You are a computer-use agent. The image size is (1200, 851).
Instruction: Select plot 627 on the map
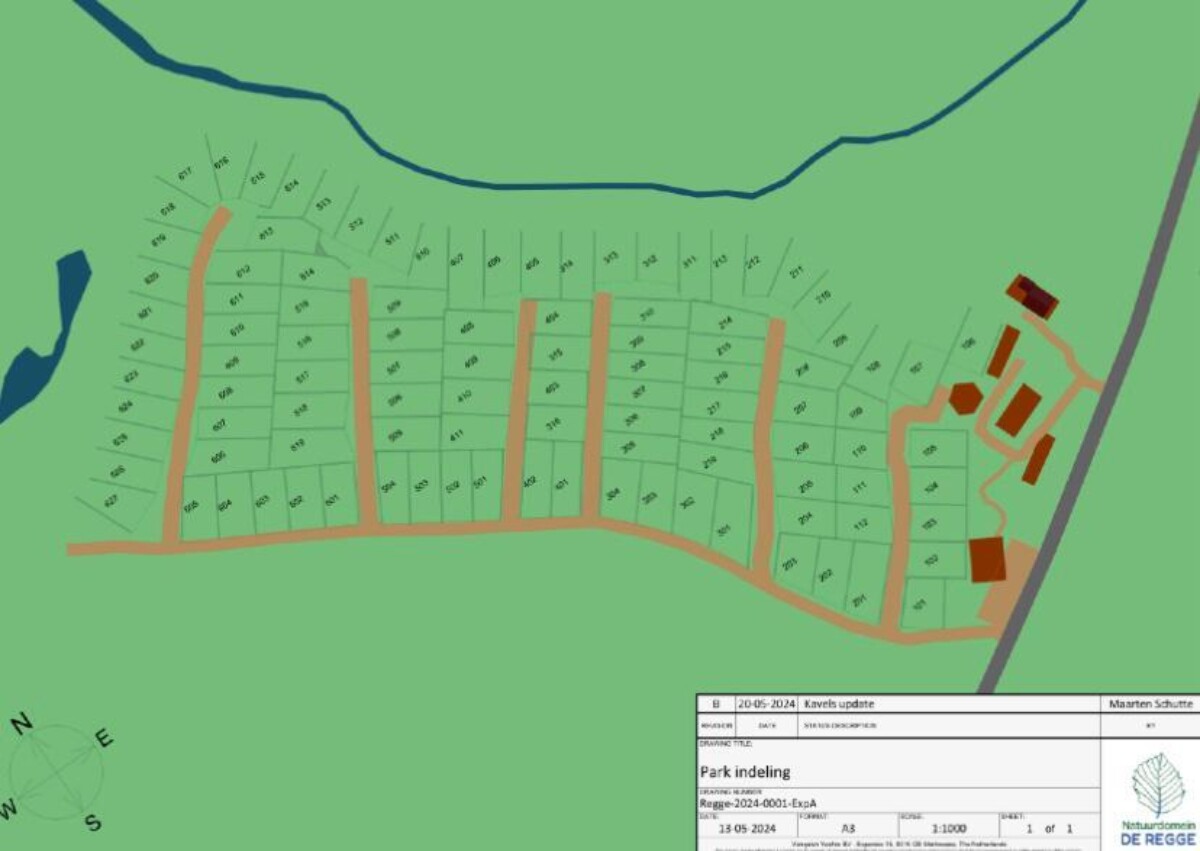pyautogui.click(x=110, y=499)
